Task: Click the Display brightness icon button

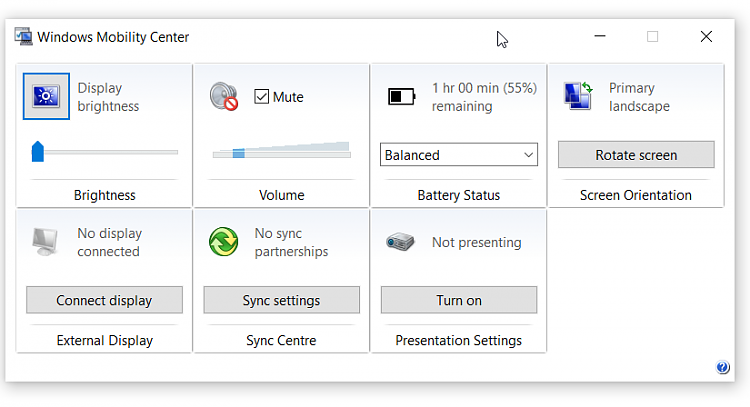Action: [x=46, y=96]
